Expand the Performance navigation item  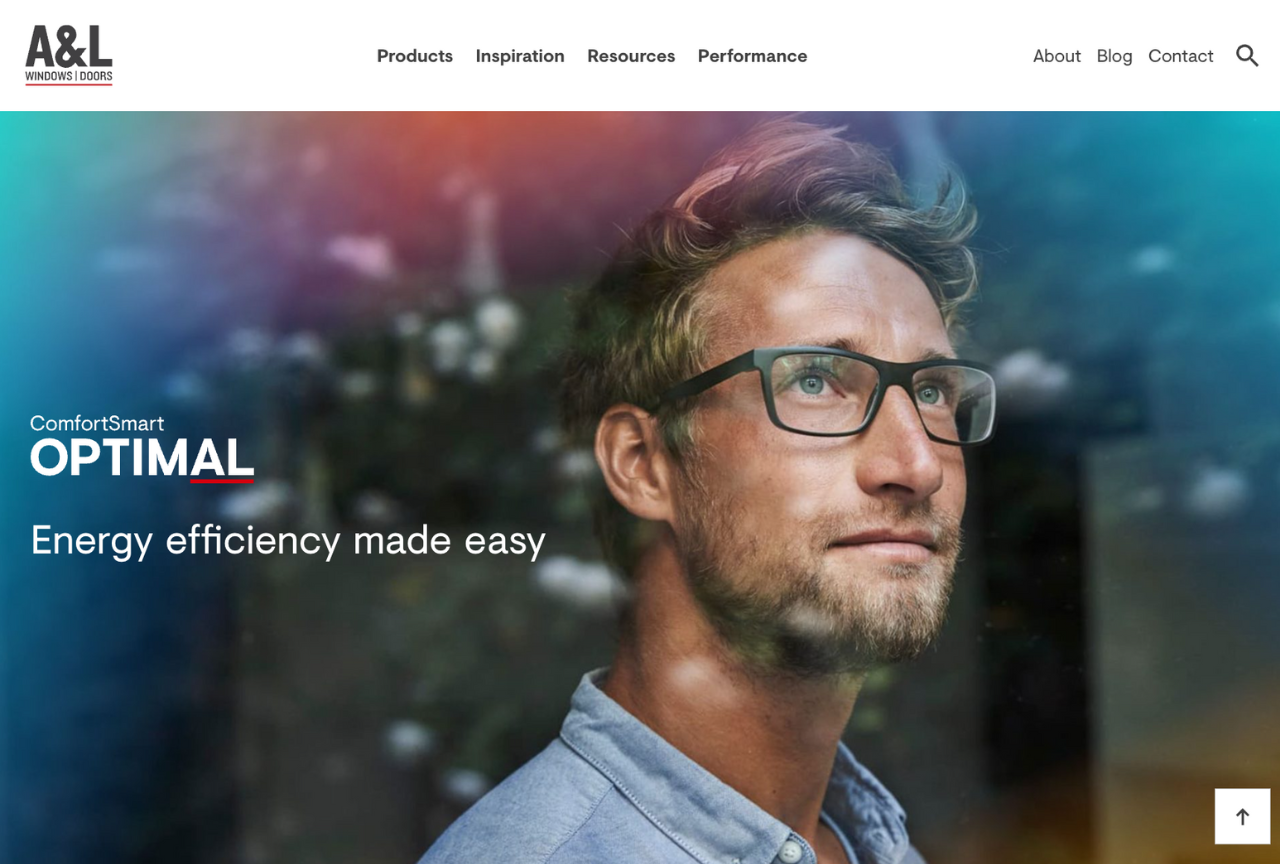pyautogui.click(x=752, y=56)
